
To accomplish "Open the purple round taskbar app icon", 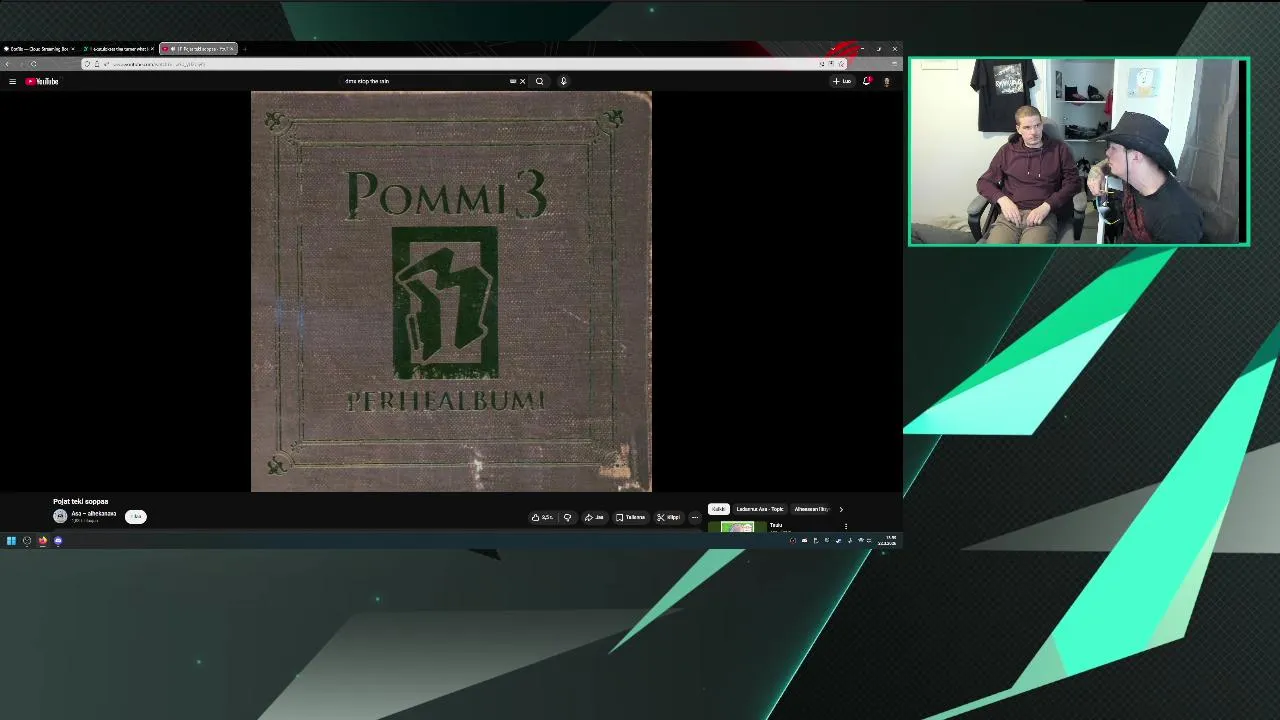I will [x=58, y=541].
